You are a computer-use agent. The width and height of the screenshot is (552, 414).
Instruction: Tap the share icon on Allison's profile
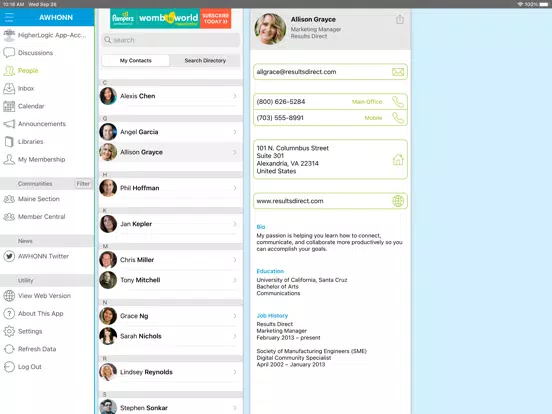click(x=400, y=19)
